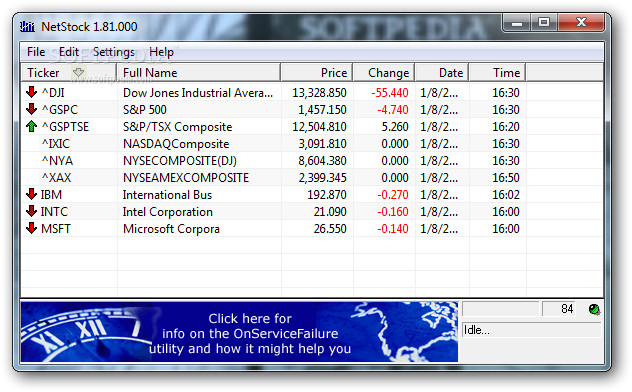Click the S&P 500 full name
The width and height of the screenshot is (632, 392).
(145, 110)
